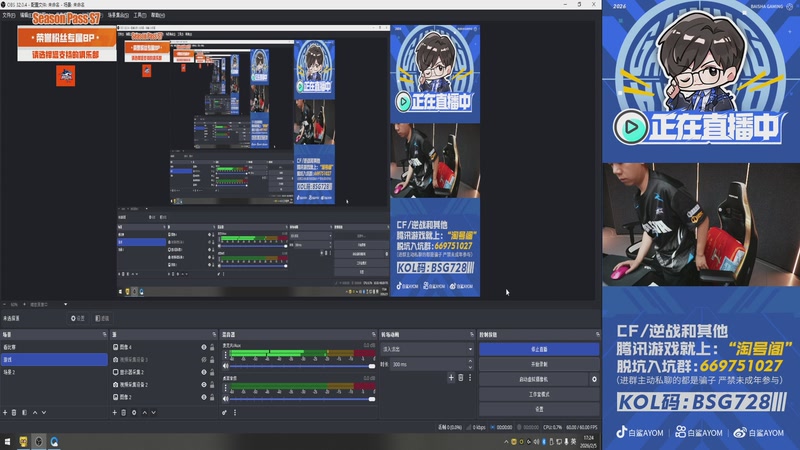Increase transition duration with stepper up arrow
Image resolution: width=800 pixels, height=450 pixels.
pyautogui.click(x=470, y=361)
